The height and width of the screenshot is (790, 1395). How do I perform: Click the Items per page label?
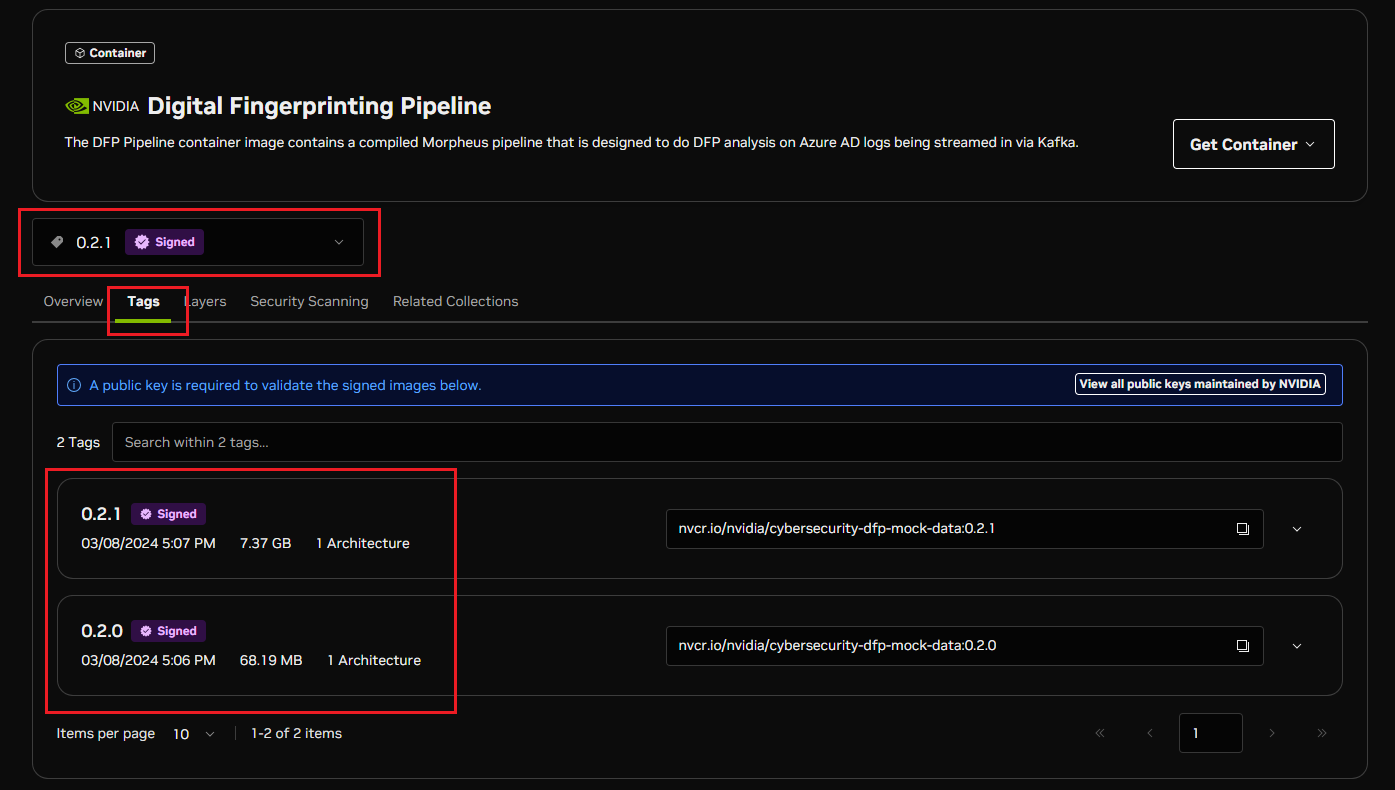click(106, 733)
